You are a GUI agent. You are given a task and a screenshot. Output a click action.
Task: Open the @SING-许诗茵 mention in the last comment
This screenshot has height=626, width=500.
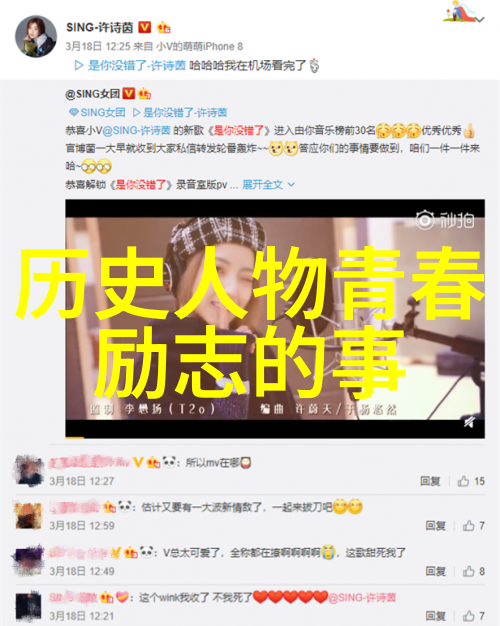pos(362,598)
